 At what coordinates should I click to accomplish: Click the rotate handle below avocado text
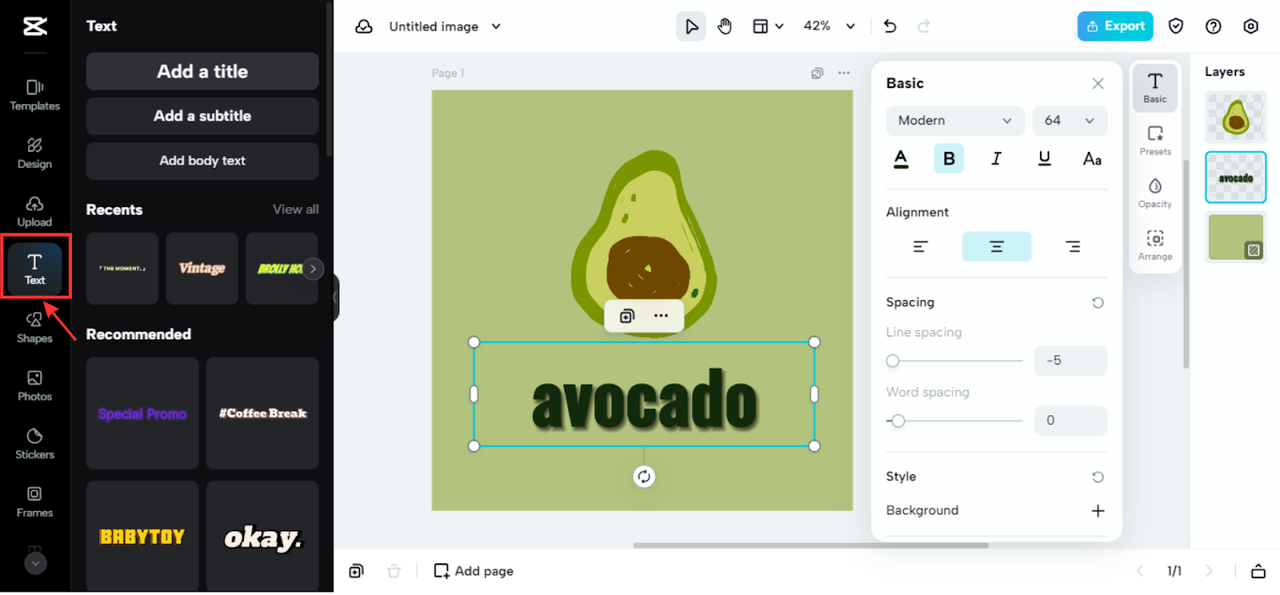pyautogui.click(x=644, y=477)
